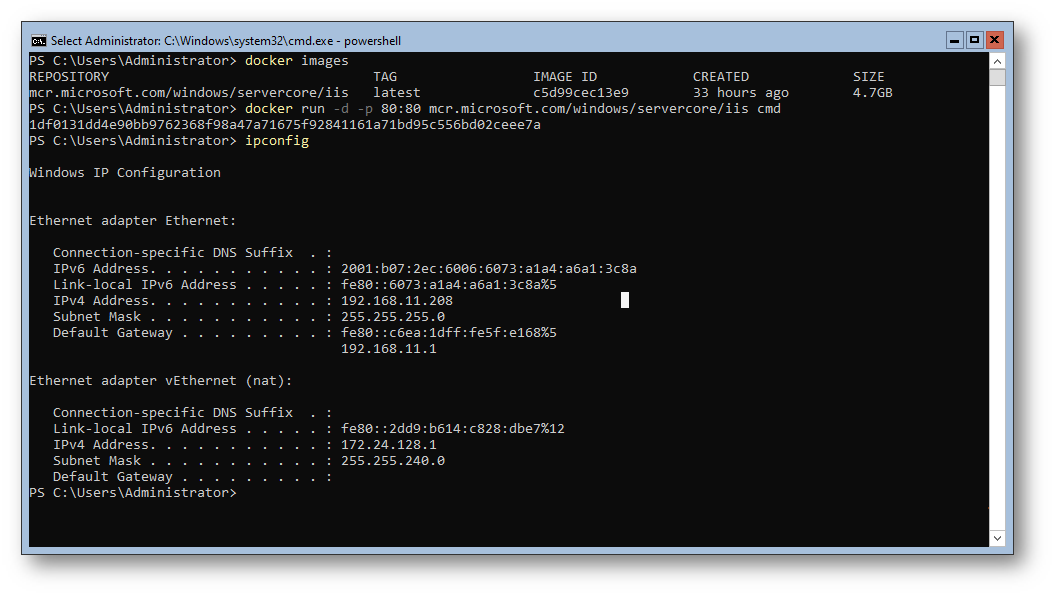Click the ipconfig command text
The image size is (1056, 597).
pos(277,141)
